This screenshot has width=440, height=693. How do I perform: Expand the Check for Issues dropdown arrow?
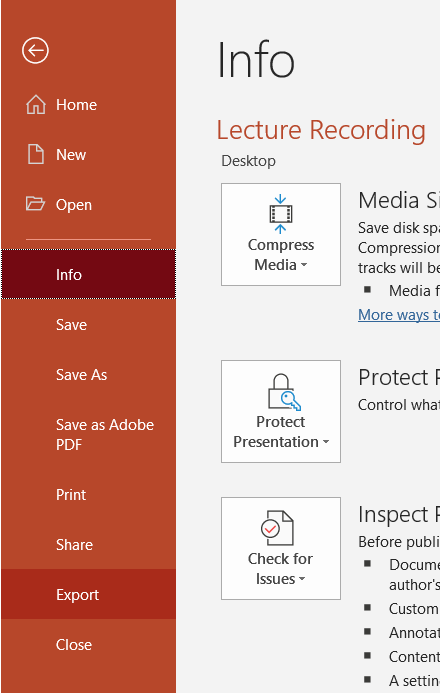pos(302,579)
